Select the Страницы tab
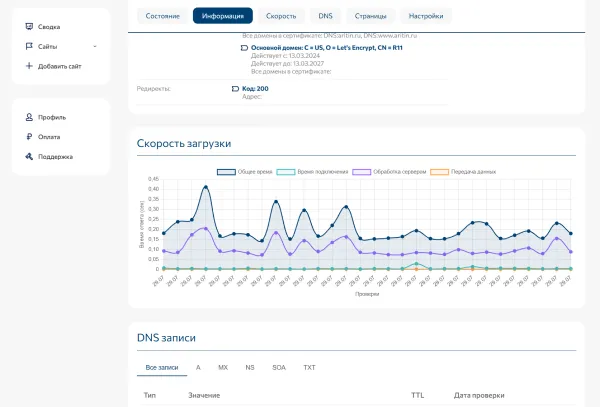 (370, 16)
